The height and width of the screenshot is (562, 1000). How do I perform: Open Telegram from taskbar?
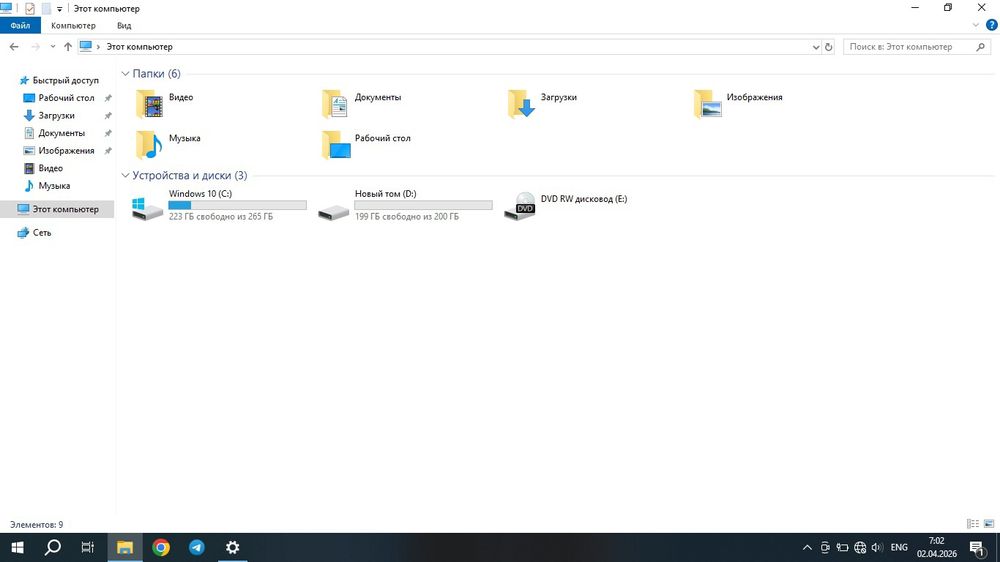[x=196, y=547]
